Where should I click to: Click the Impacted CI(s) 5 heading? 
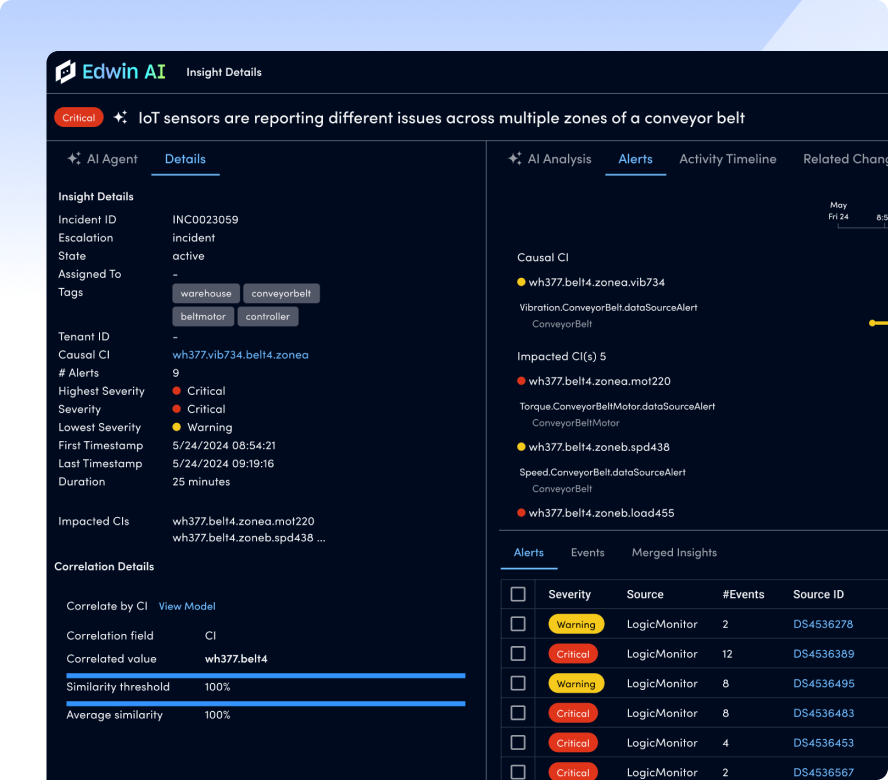point(561,356)
